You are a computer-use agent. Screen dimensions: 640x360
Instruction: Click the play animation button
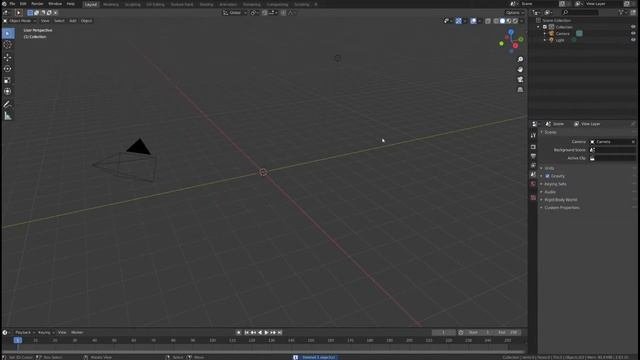click(x=267, y=333)
